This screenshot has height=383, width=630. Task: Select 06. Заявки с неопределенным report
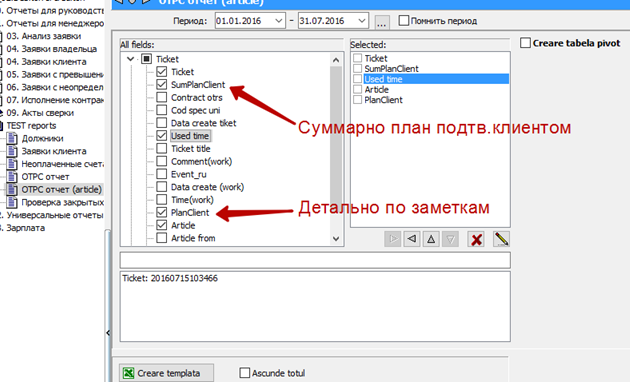click(x=55, y=87)
